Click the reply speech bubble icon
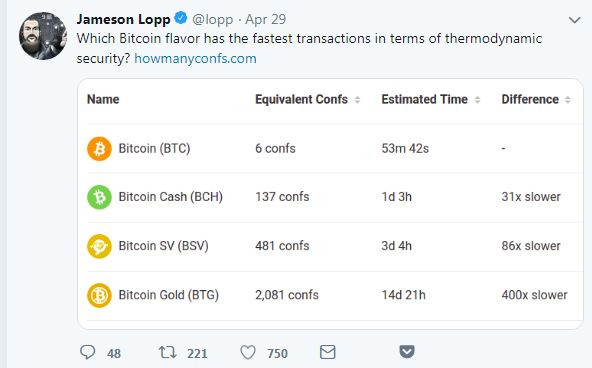Image resolution: width=592 pixels, height=368 pixels. pyautogui.click(x=88, y=352)
